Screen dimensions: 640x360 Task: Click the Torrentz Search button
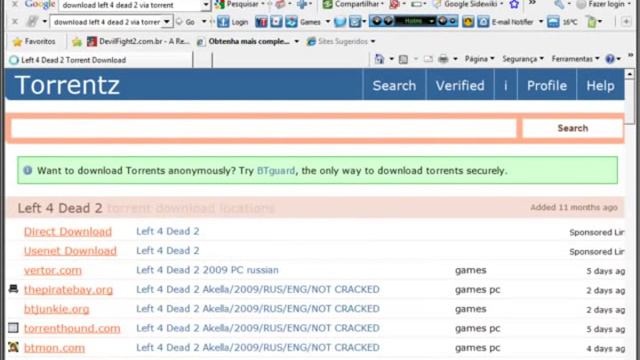click(x=573, y=128)
